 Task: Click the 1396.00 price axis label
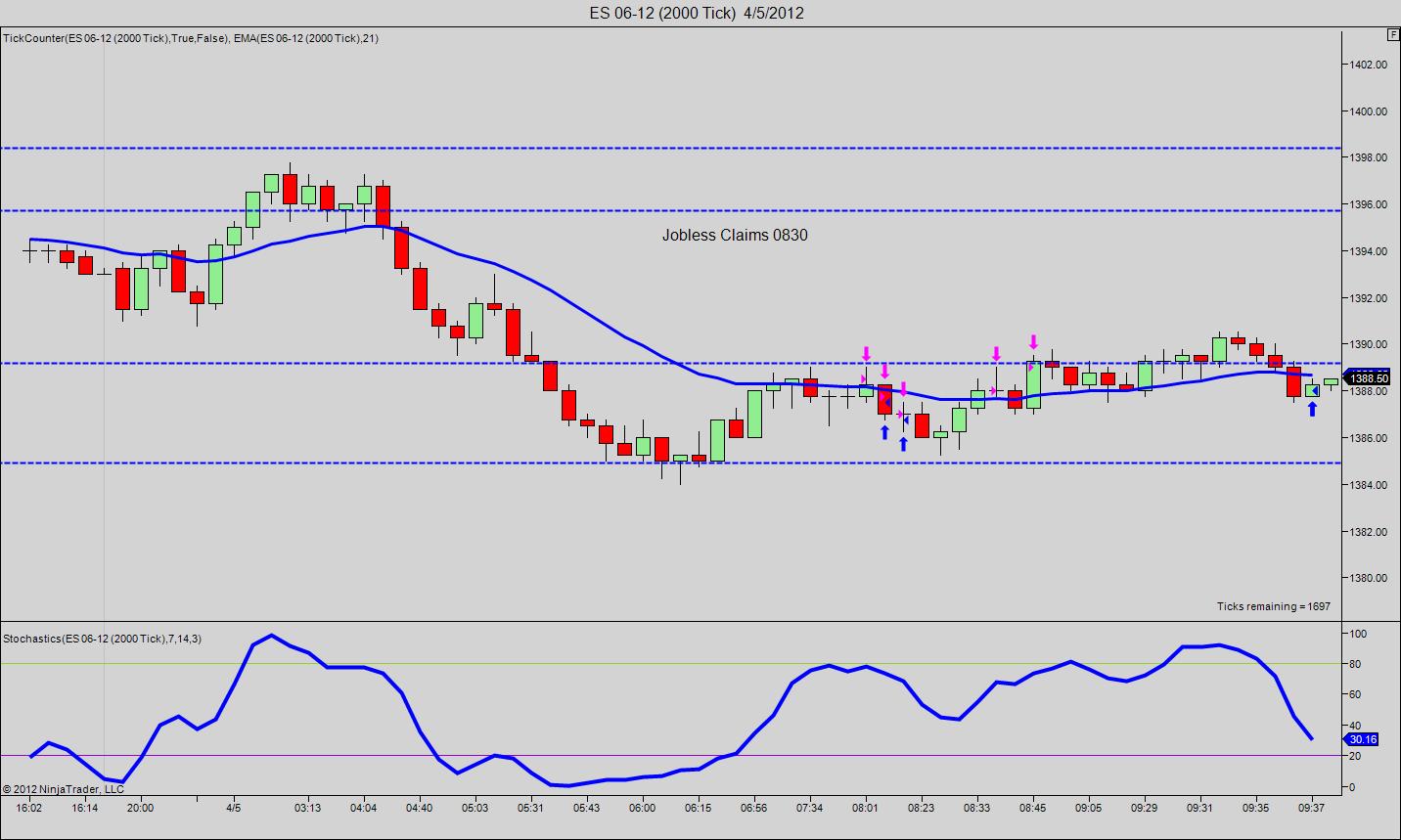click(x=1368, y=204)
